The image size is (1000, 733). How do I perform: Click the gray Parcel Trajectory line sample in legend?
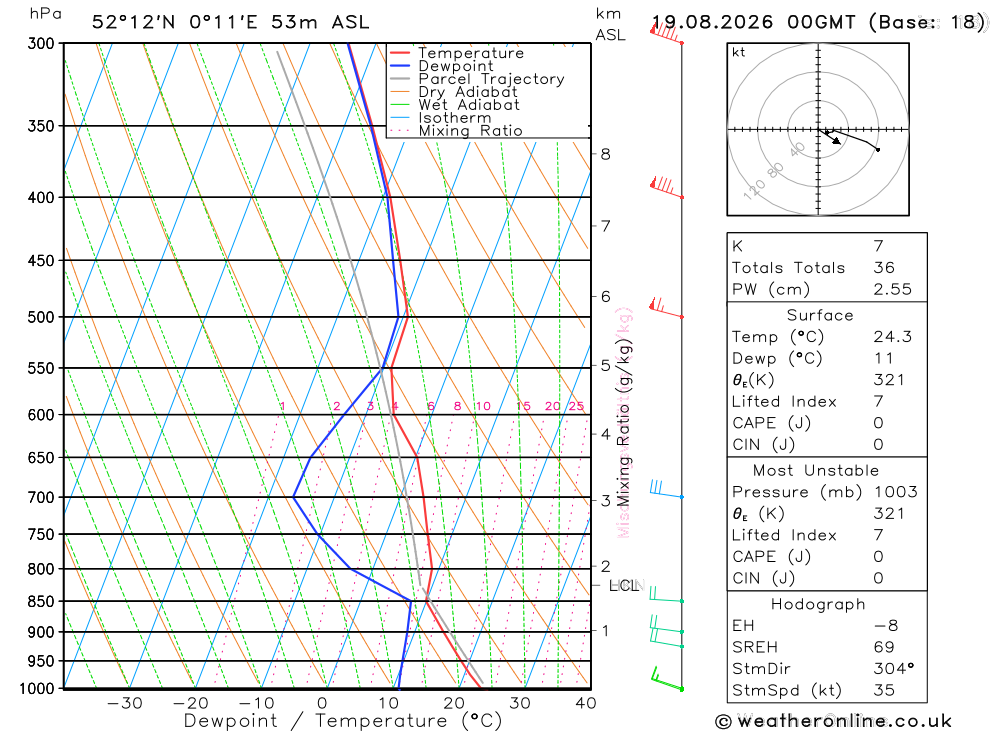tap(400, 79)
